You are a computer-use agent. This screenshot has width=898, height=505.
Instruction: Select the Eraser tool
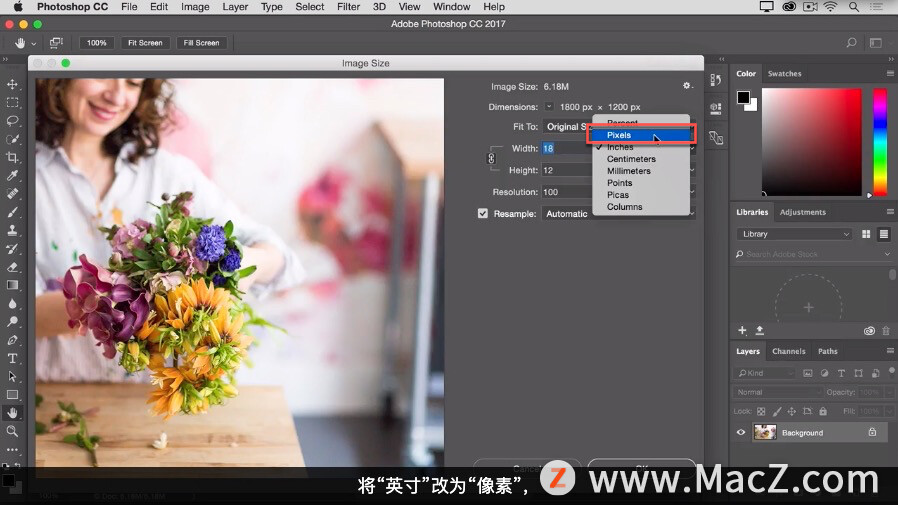click(12, 267)
